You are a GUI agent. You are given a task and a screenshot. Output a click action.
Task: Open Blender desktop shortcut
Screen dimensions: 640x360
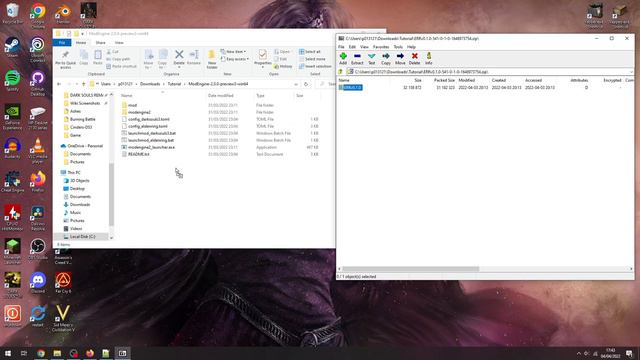pos(63,13)
